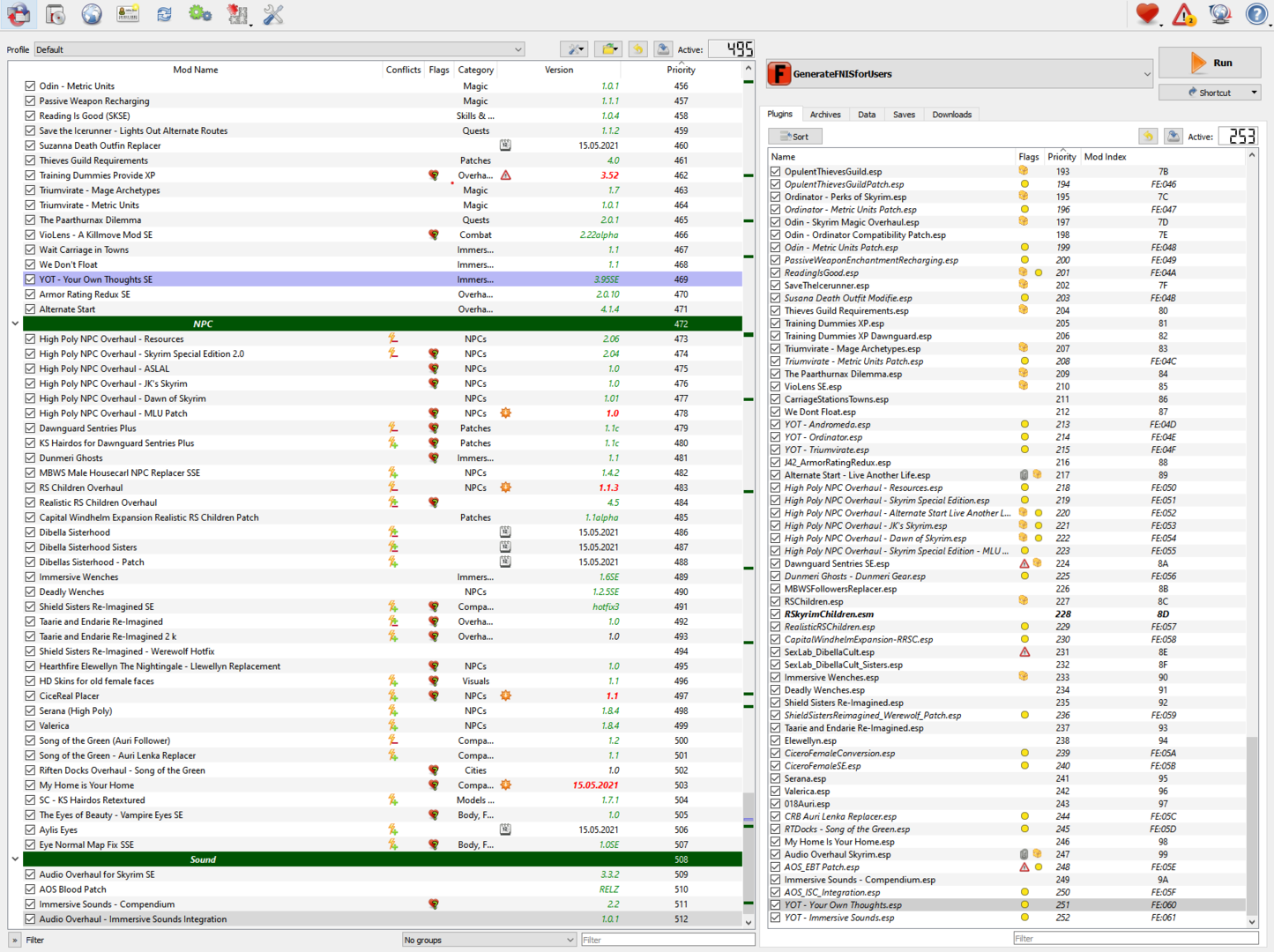
Task: Click the open folder icon above mod list
Action: (608, 49)
